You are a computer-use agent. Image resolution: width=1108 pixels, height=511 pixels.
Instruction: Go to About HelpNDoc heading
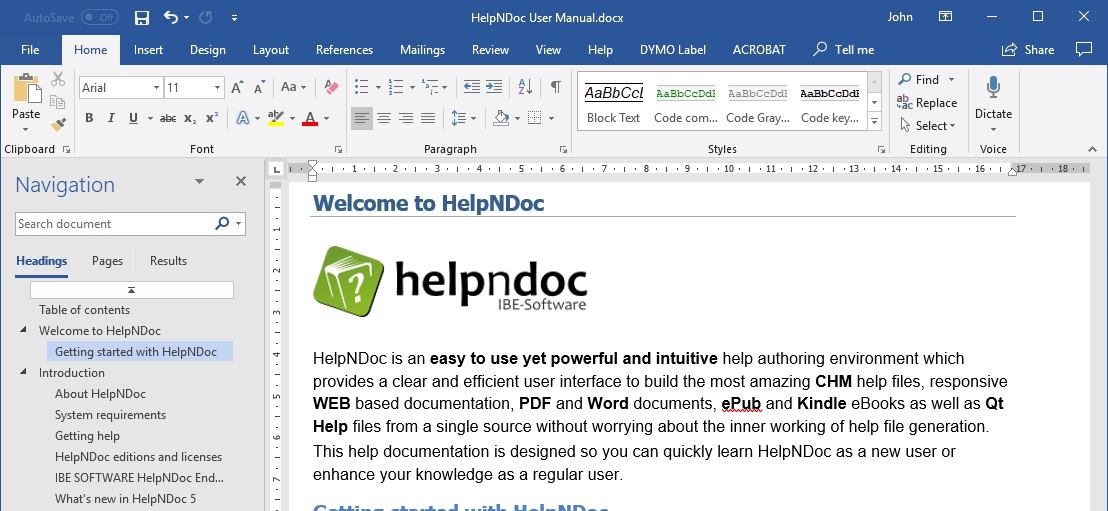coord(100,394)
